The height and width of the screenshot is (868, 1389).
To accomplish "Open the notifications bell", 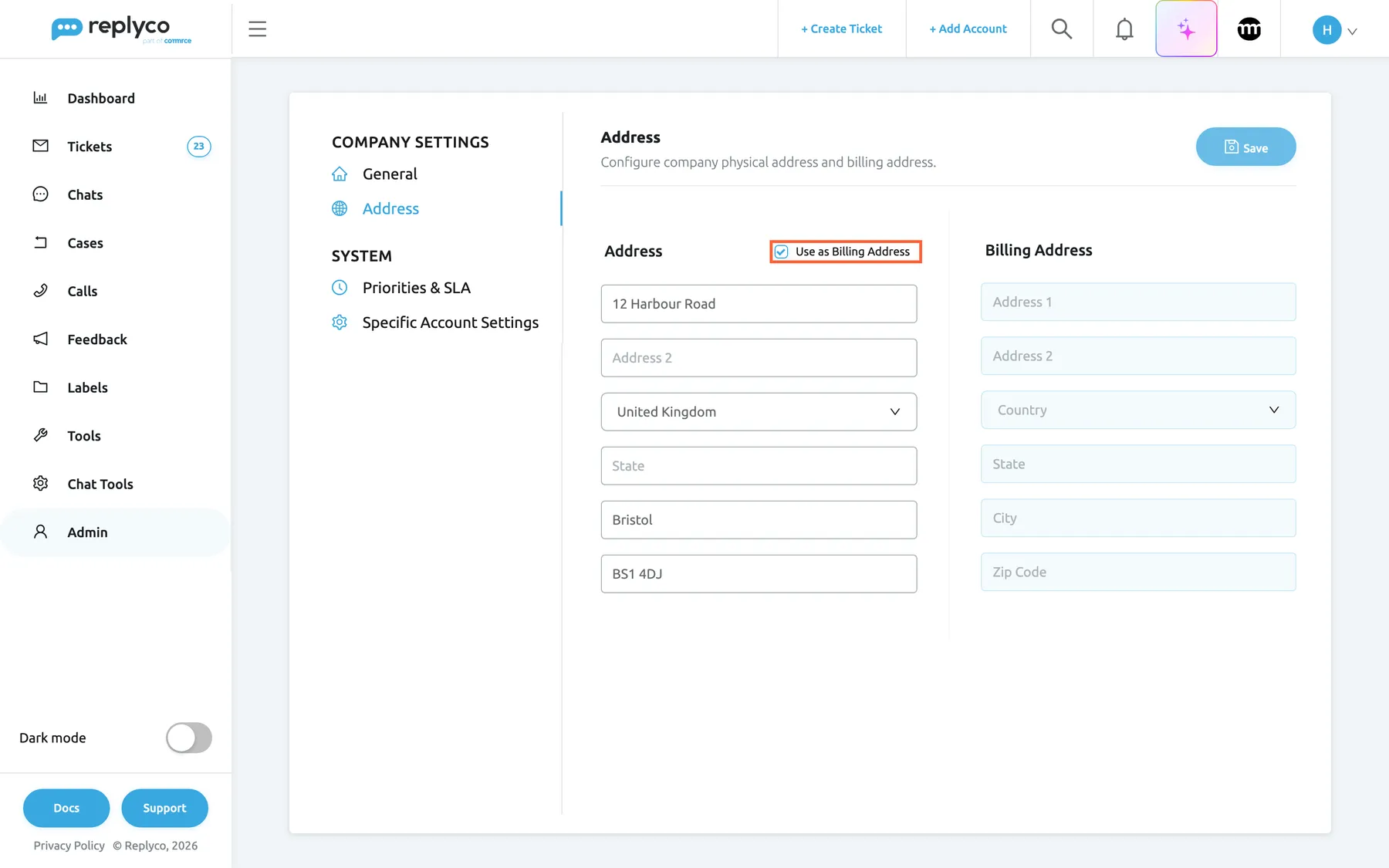I will [1124, 29].
